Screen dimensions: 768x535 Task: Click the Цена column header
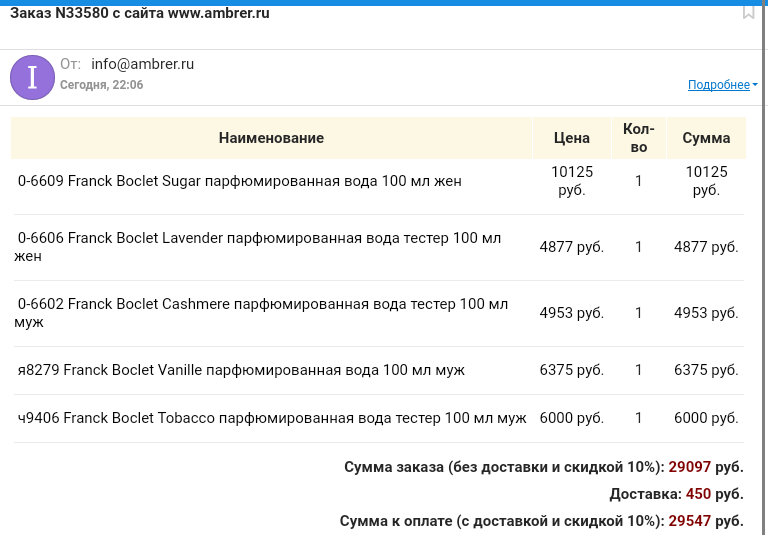572,138
